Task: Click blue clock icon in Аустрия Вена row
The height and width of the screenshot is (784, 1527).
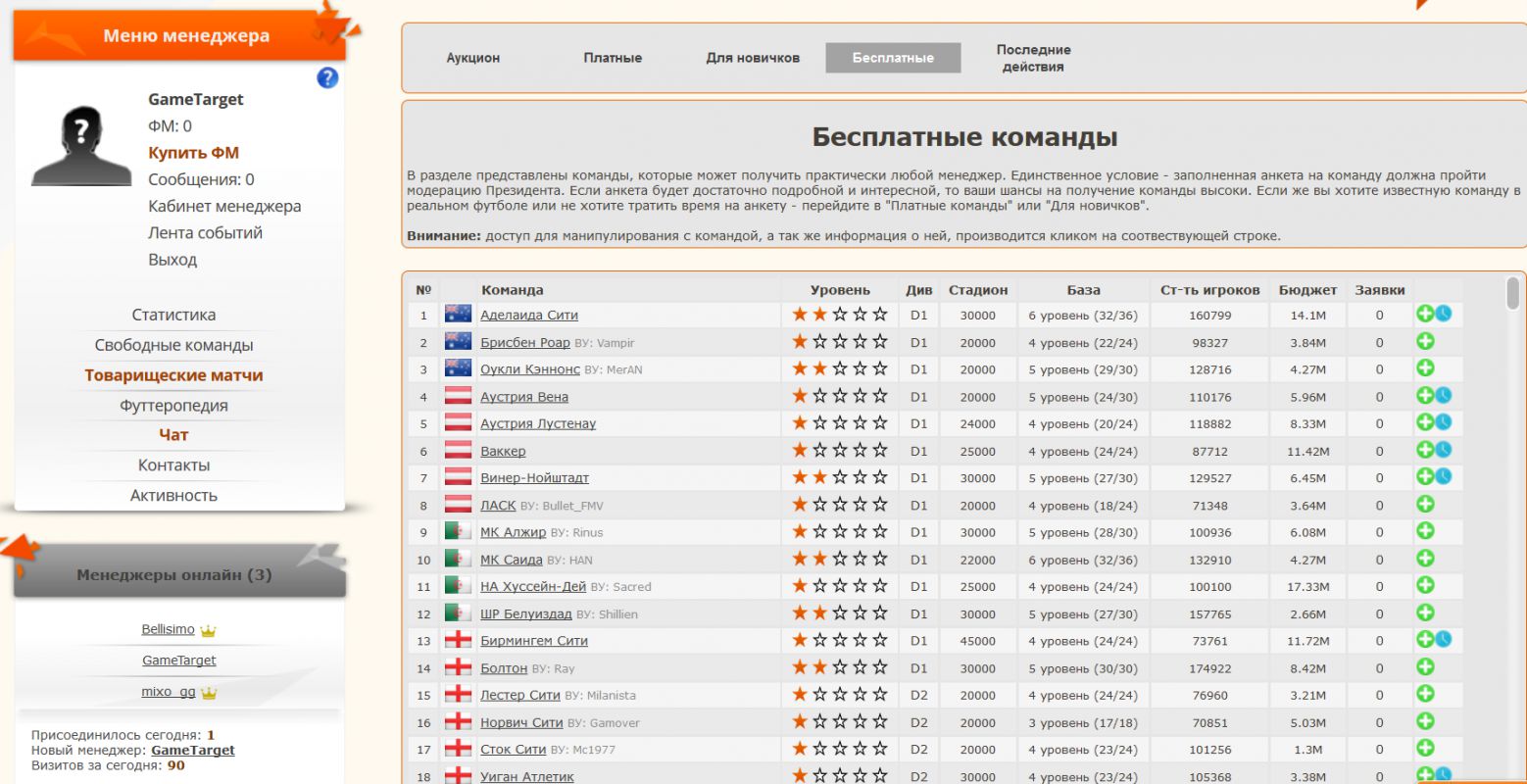Action: tap(1443, 396)
